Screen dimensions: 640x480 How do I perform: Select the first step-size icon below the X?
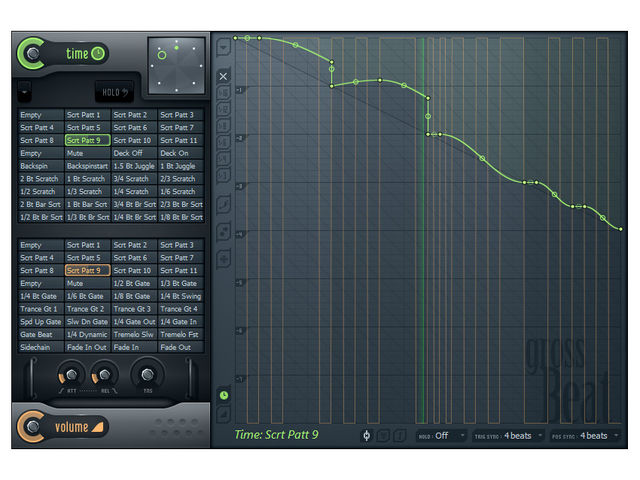click(223, 93)
